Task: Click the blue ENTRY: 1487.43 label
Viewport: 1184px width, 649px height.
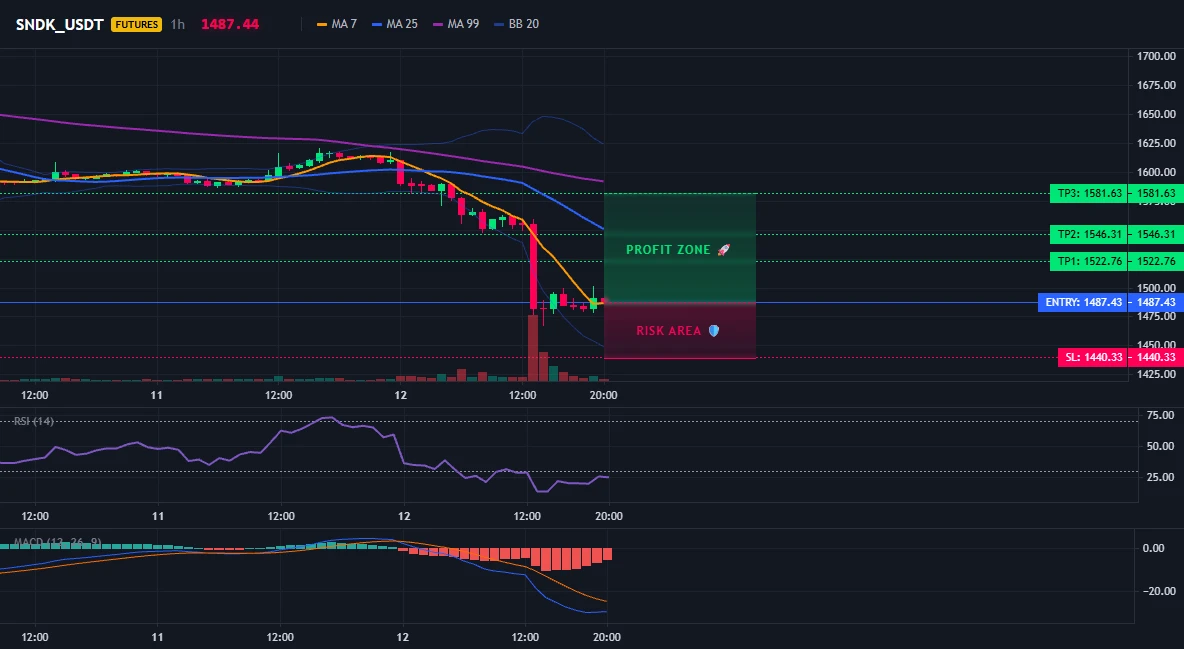Action: point(1083,302)
